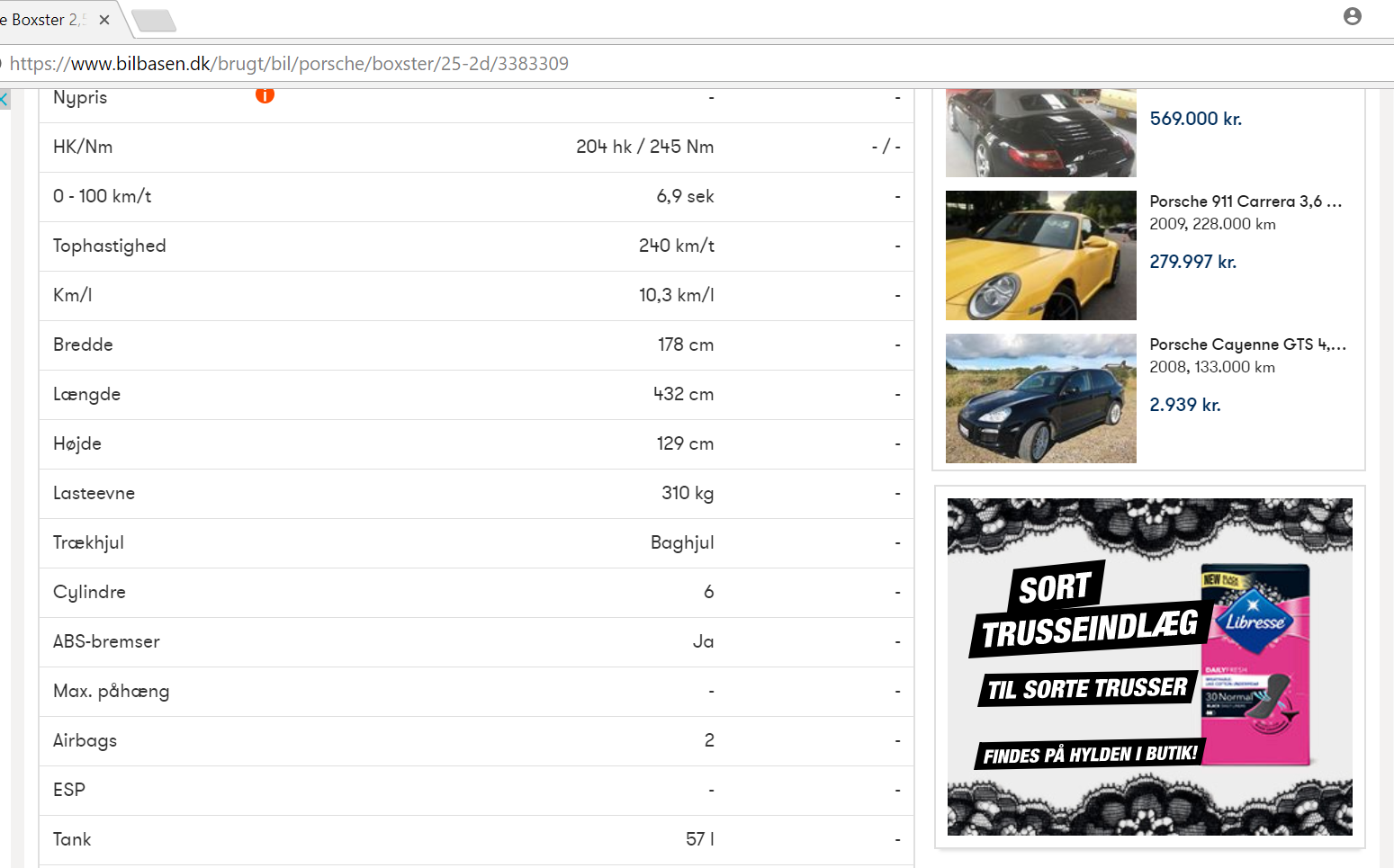1394x868 pixels.
Task: Click the Libresse product package image in ad
Action: [1256, 664]
